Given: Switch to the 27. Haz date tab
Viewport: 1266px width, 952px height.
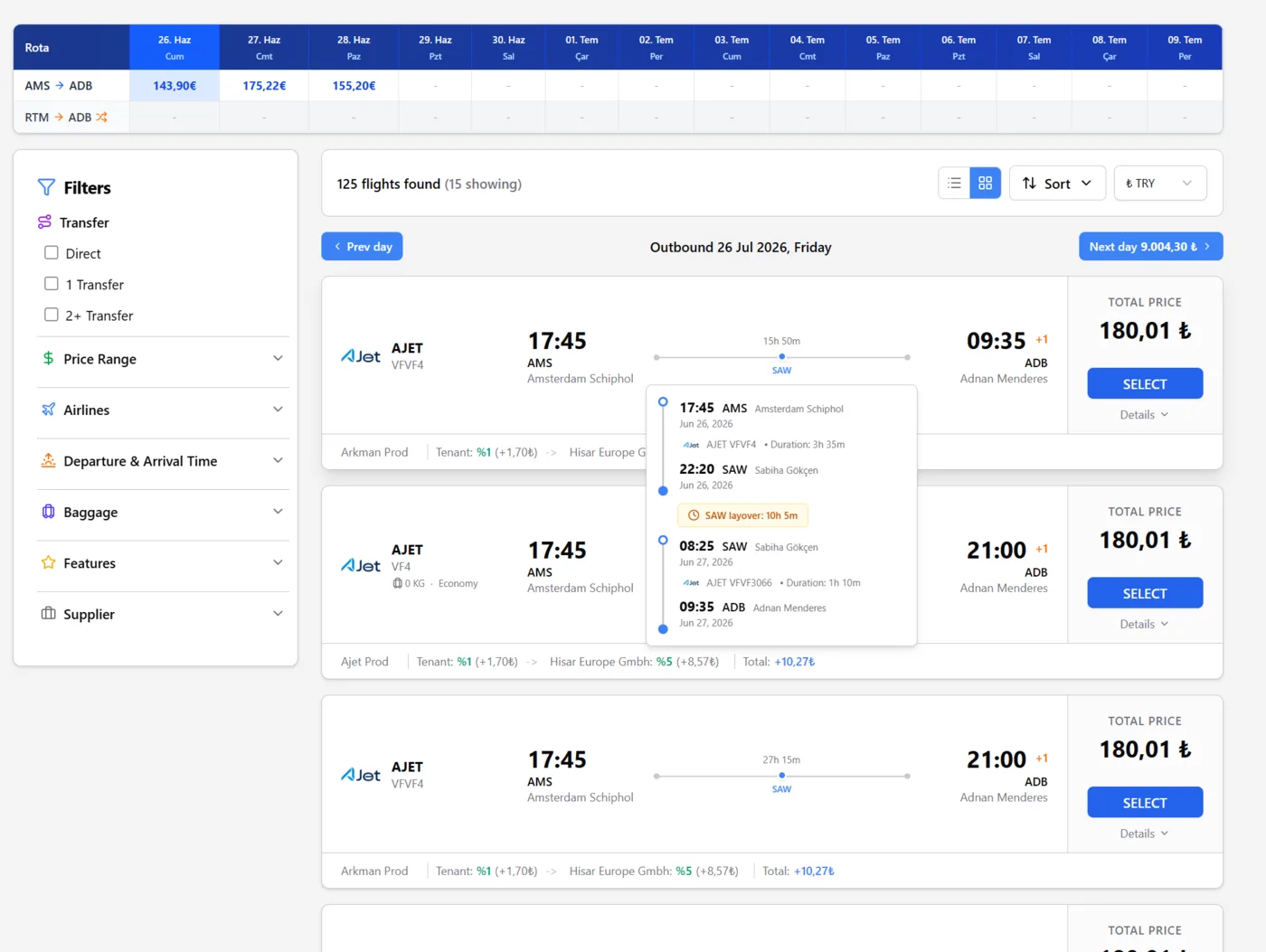Looking at the screenshot, I should [263, 46].
